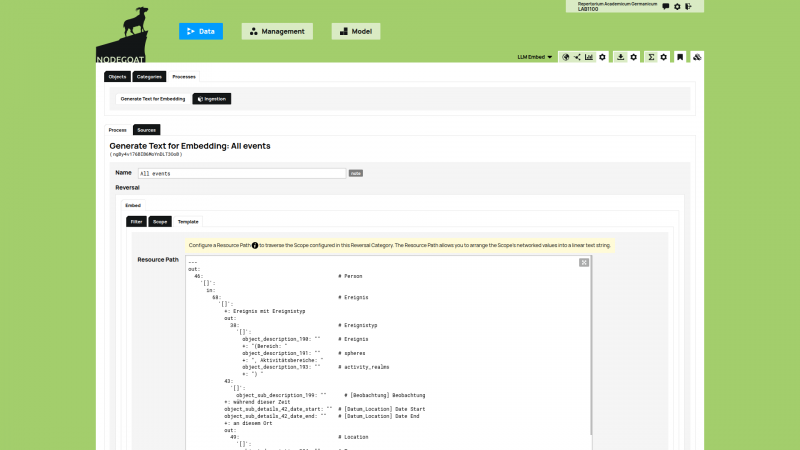800x450 pixels.
Task: Click the sigma analysis icon
Action: point(651,57)
